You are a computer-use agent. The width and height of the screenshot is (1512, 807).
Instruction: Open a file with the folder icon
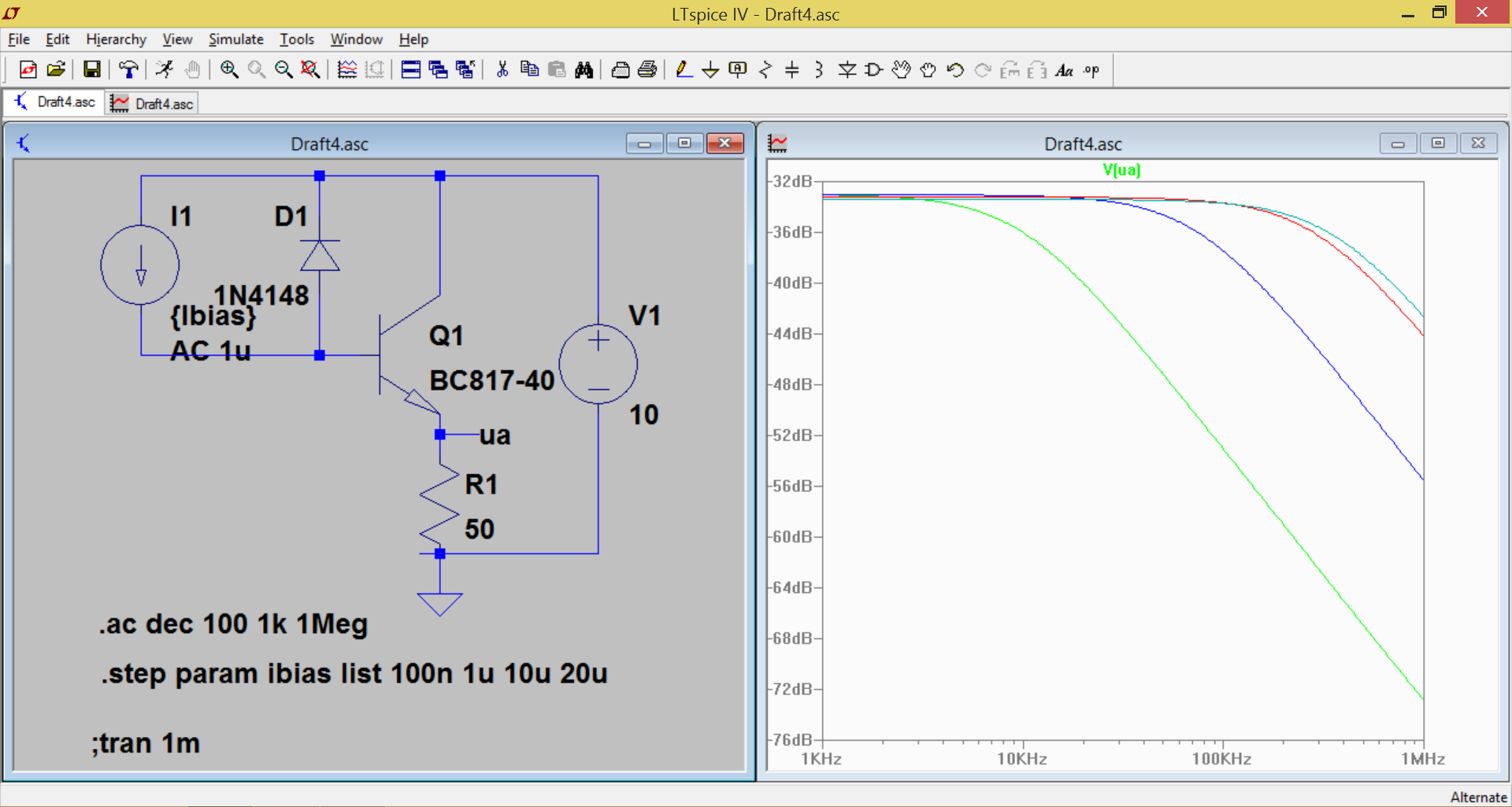(56, 70)
